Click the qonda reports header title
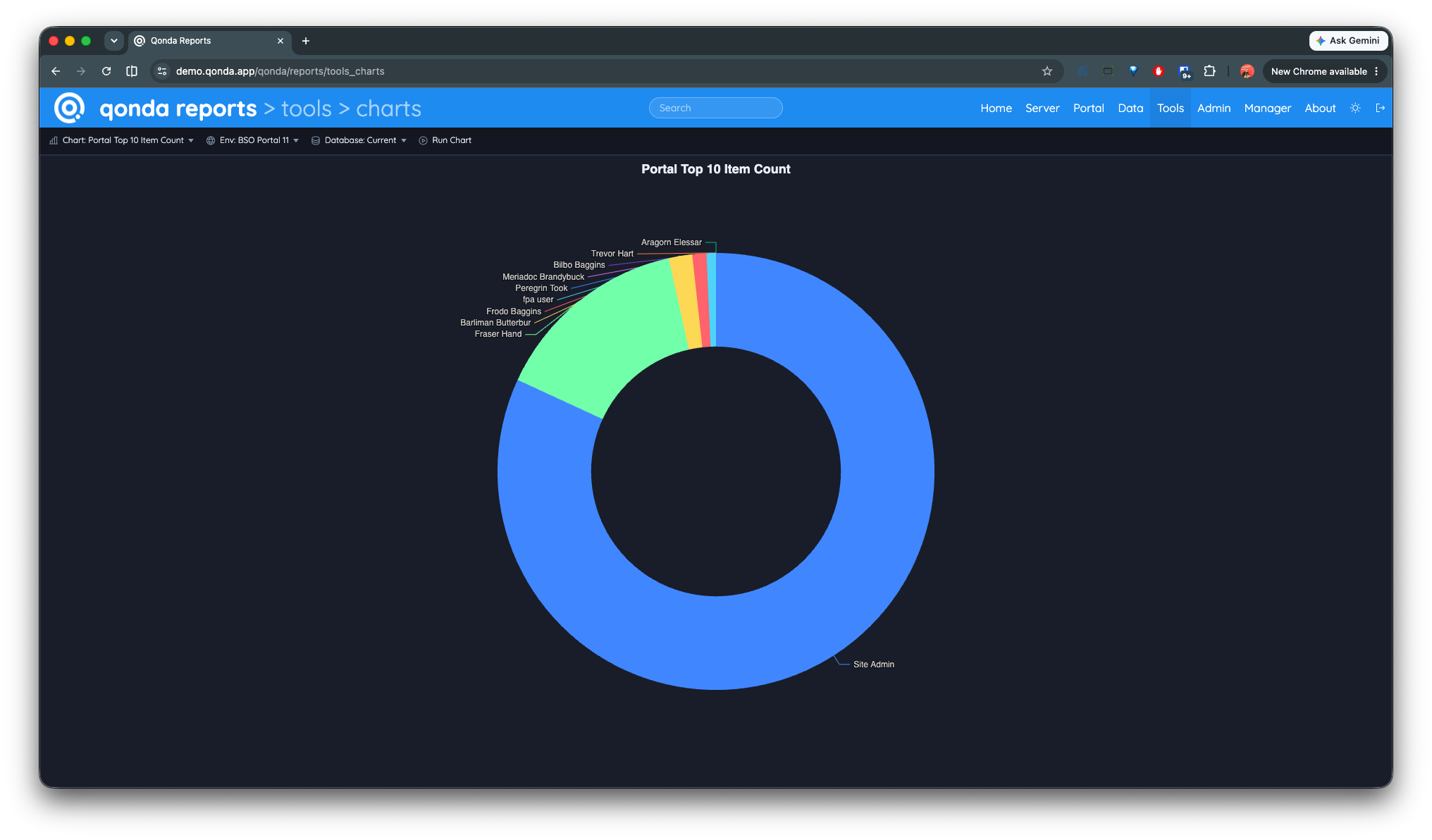Image resolution: width=1432 pixels, height=840 pixels. (x=178, y=109)
